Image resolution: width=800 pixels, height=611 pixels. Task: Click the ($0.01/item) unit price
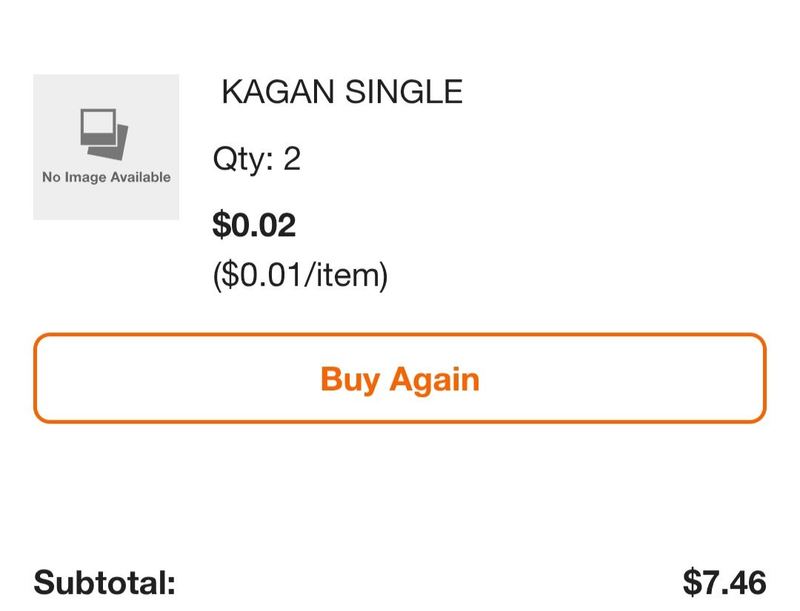point(301,275)
